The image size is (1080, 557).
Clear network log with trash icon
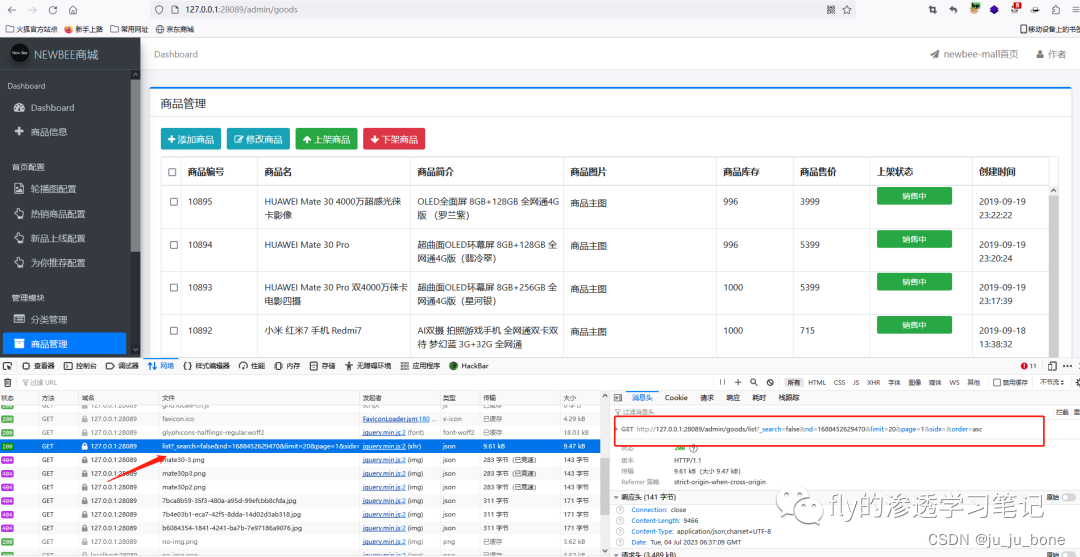(8, 382)
